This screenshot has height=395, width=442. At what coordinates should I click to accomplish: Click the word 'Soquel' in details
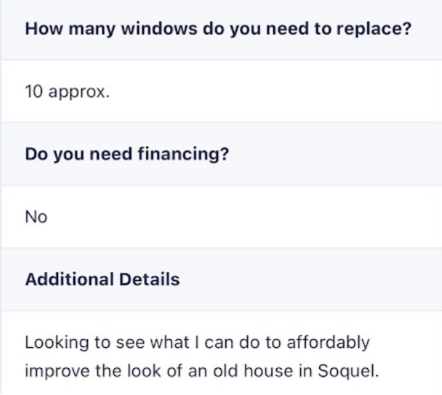[x=346, y=371]
